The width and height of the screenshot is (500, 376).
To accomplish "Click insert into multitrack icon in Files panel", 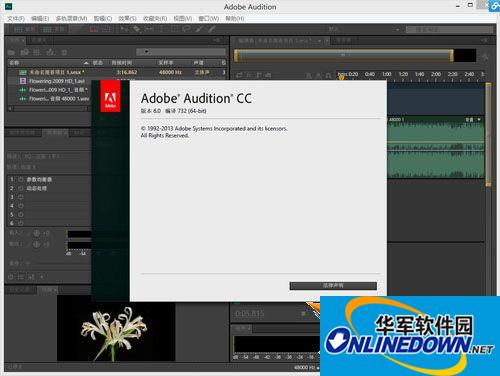I will [50, 52].
